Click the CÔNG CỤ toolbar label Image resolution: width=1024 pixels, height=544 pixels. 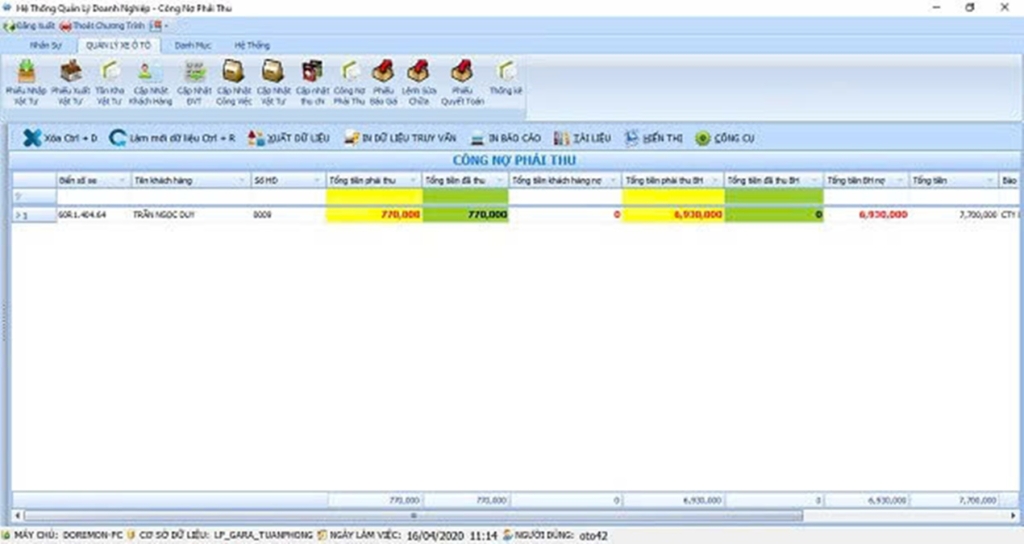coord(734,138)
